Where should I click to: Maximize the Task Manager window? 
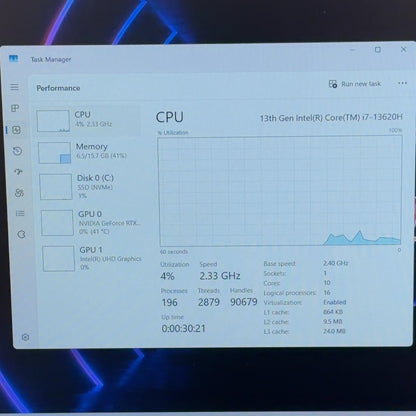[x=378, y=50]
